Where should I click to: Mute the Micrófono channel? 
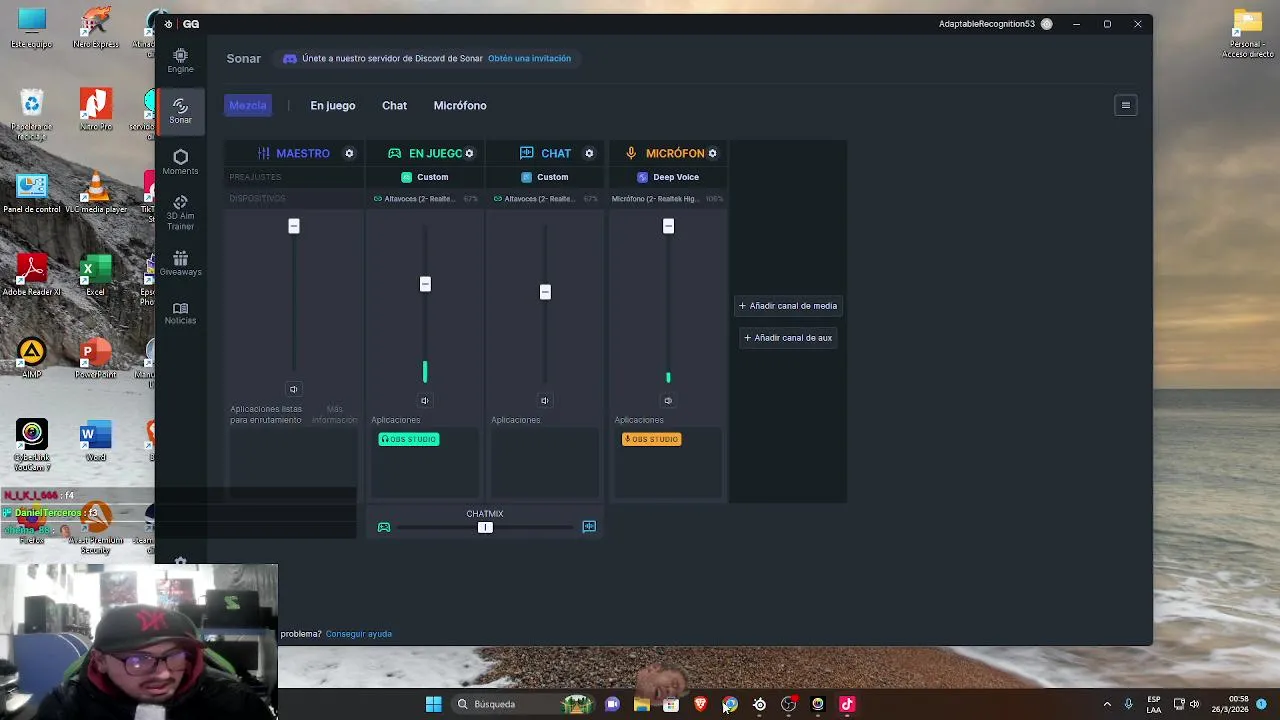[668, 401]
